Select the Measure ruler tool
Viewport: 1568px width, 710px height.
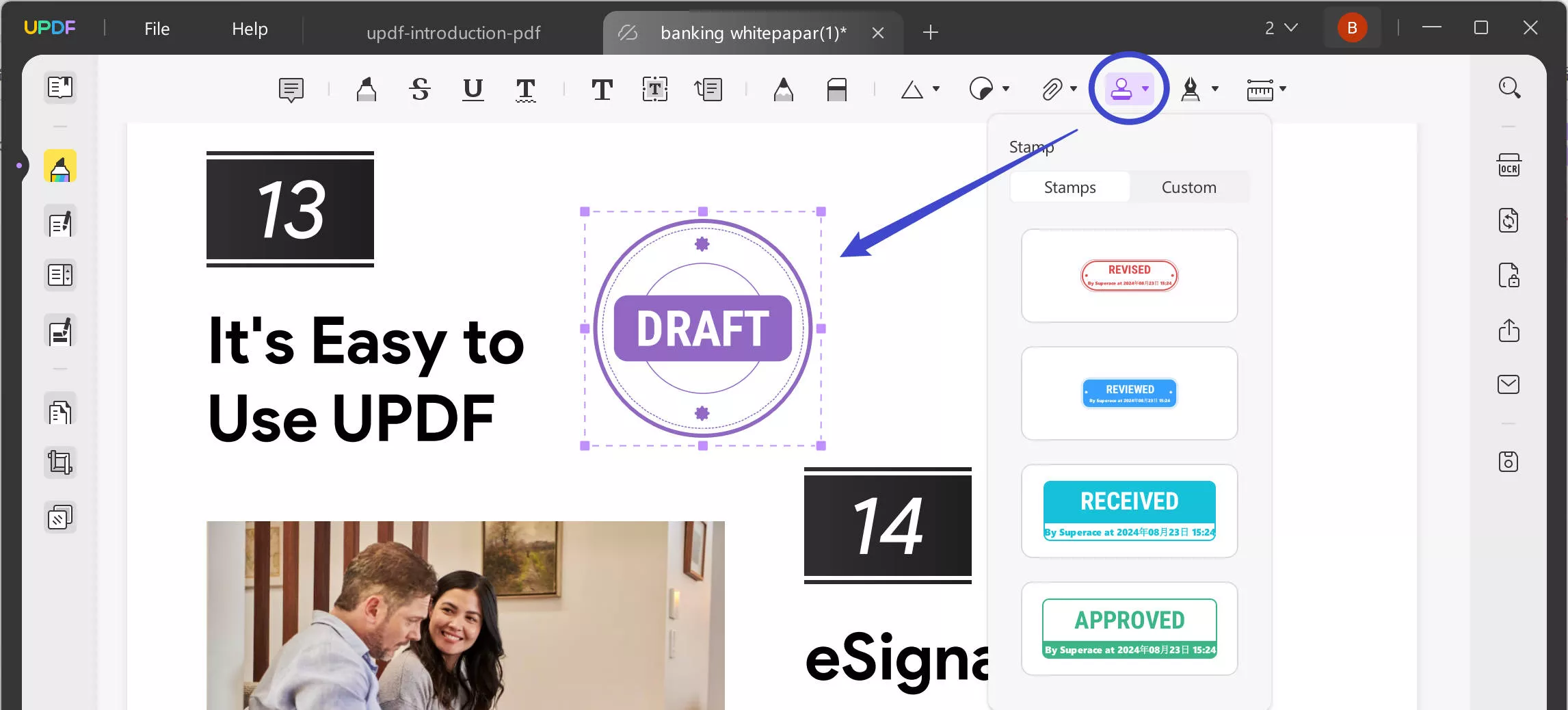[1260, 90]
